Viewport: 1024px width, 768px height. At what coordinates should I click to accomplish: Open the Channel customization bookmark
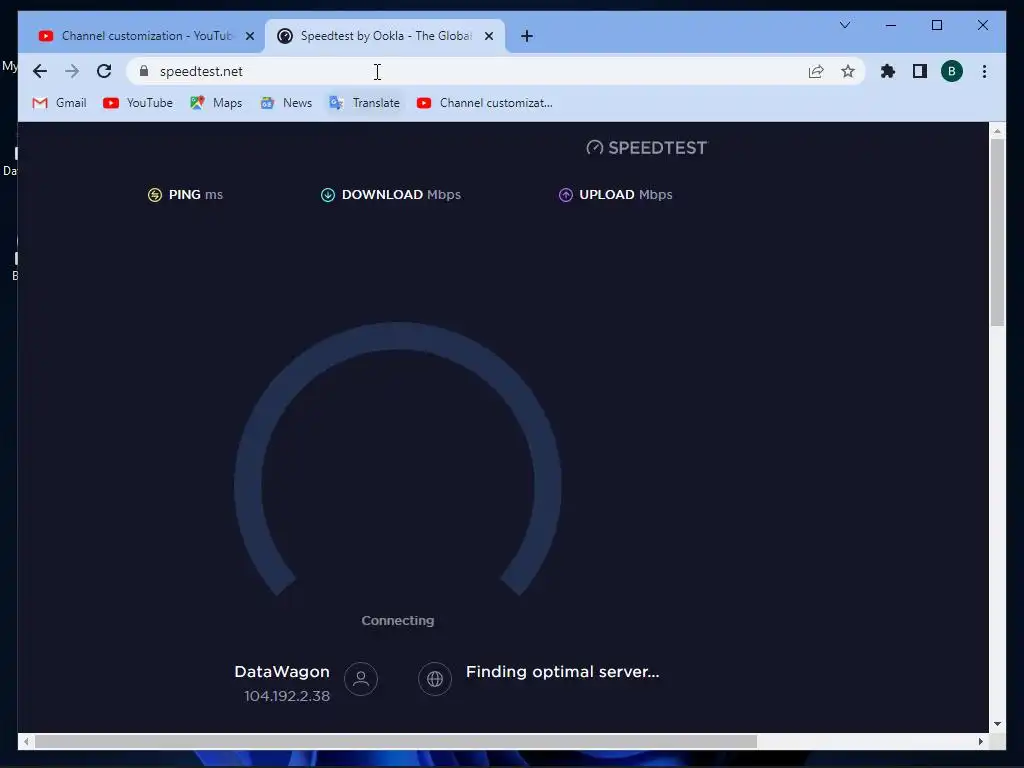pyautogui.click(x=485, y=103)
